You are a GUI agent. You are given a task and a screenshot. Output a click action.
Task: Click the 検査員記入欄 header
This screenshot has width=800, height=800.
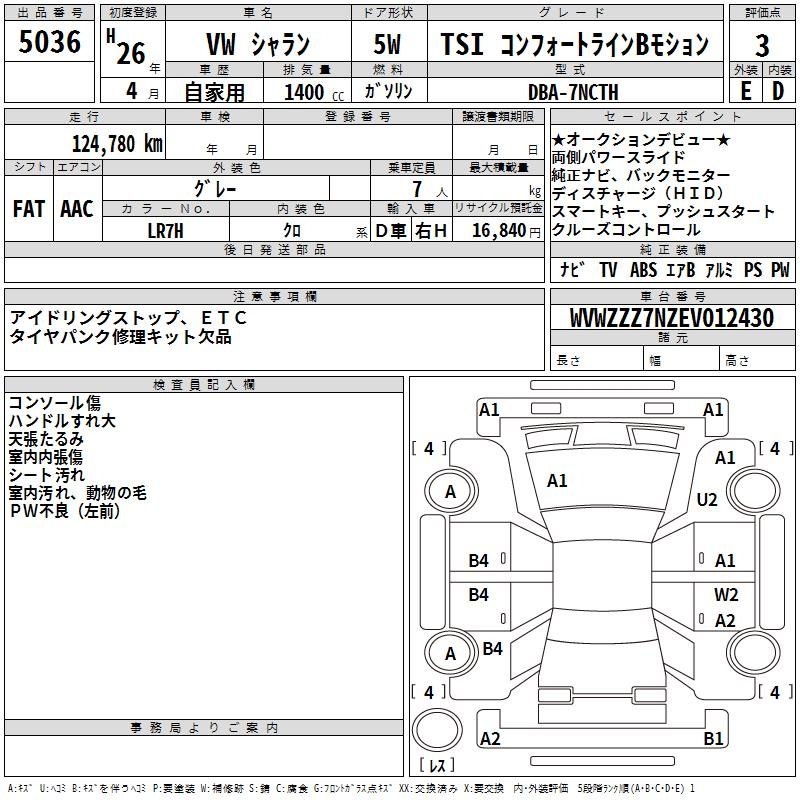coord(204,385)
